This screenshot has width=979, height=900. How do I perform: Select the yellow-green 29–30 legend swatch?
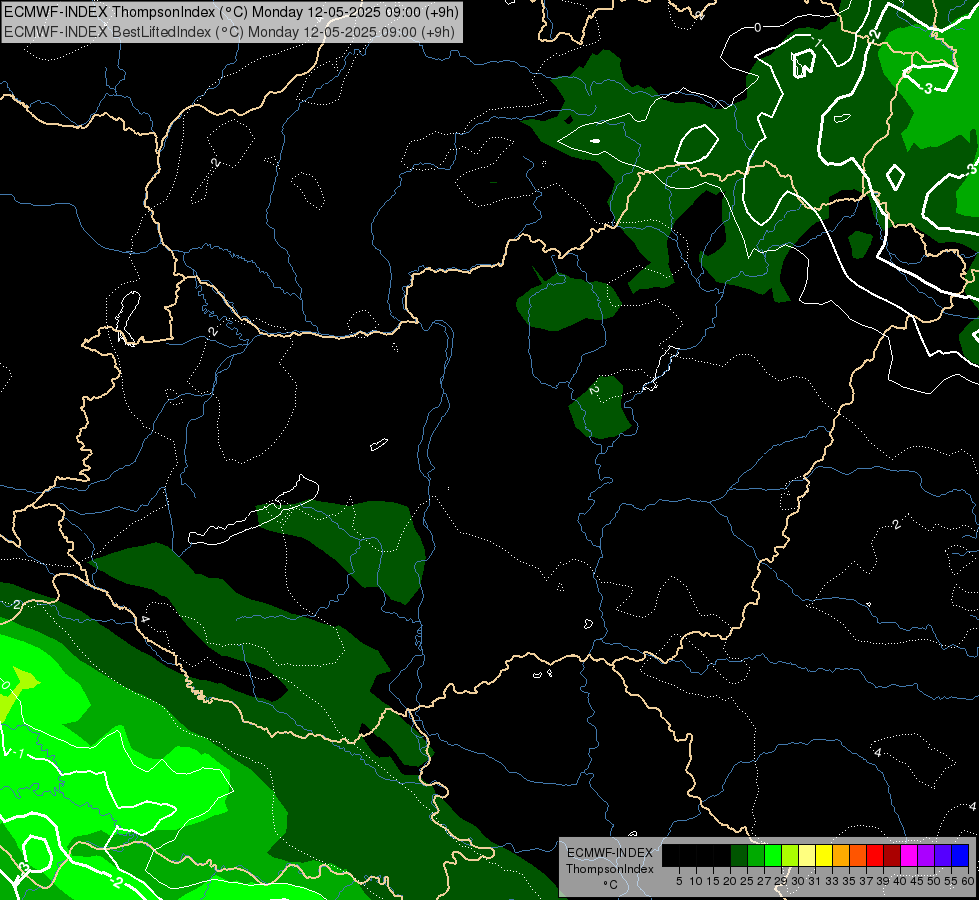click(790, 855)
